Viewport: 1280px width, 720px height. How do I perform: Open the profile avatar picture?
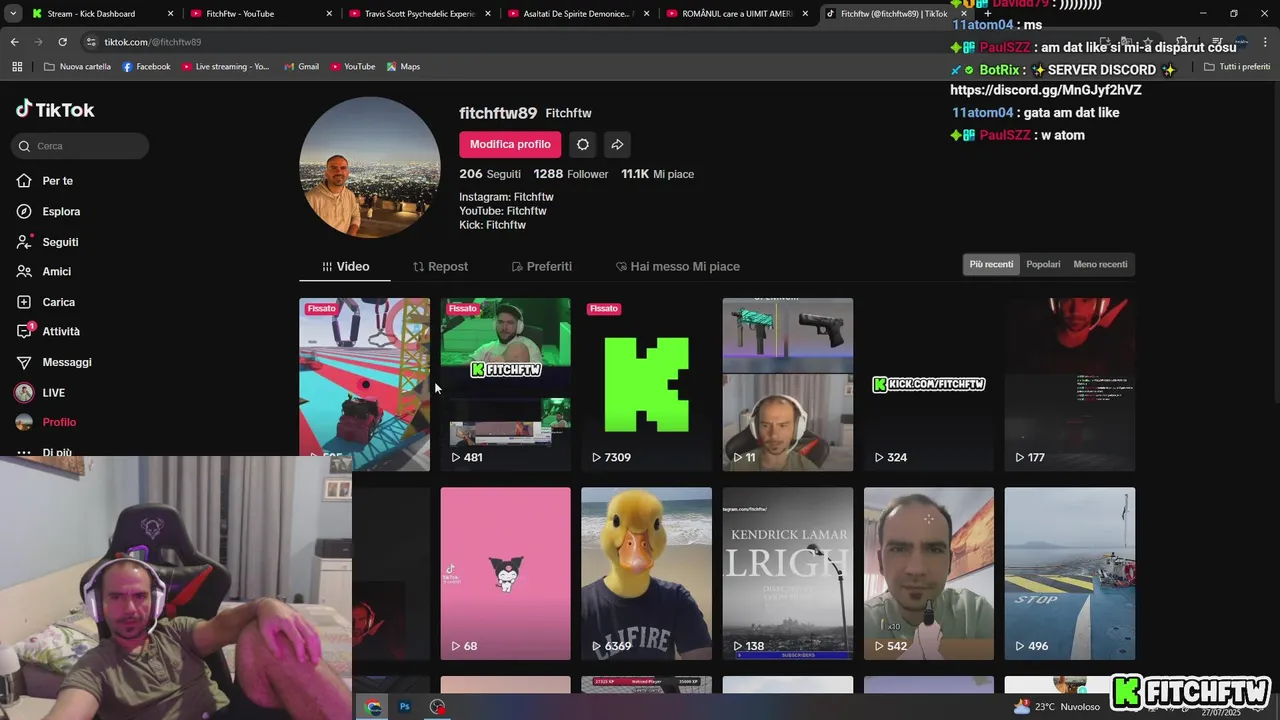point(370,168)
